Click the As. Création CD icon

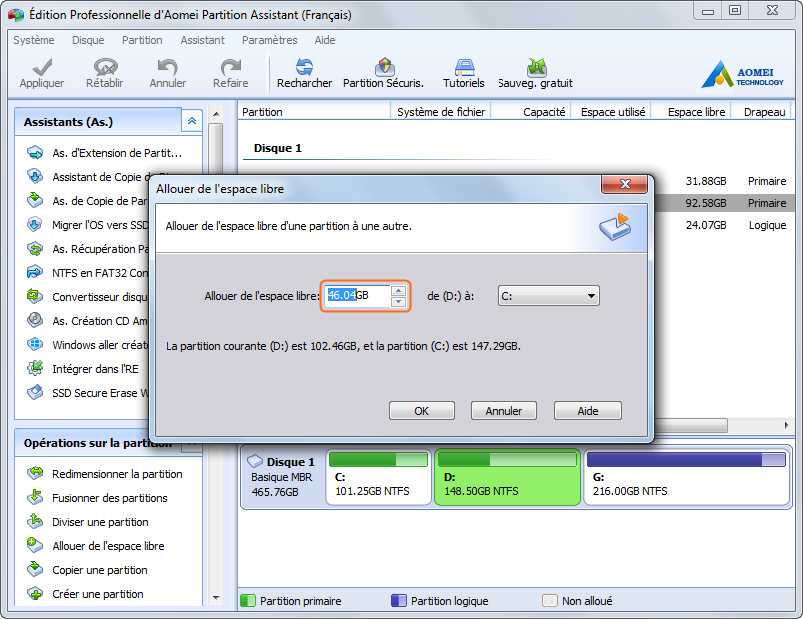pyautogui.click(x=35, y=321)
